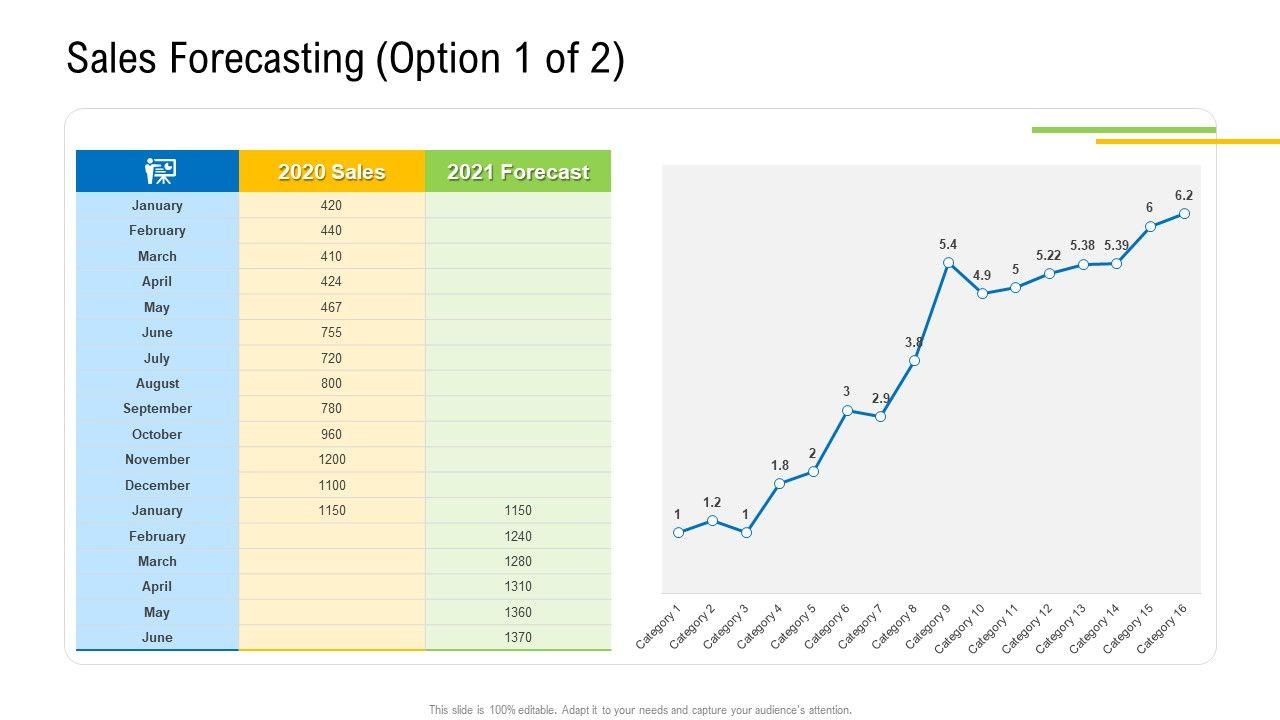Select the Category 6 data point marker
The height and width of the screenshot is (720, 1280).
[847, 410]
